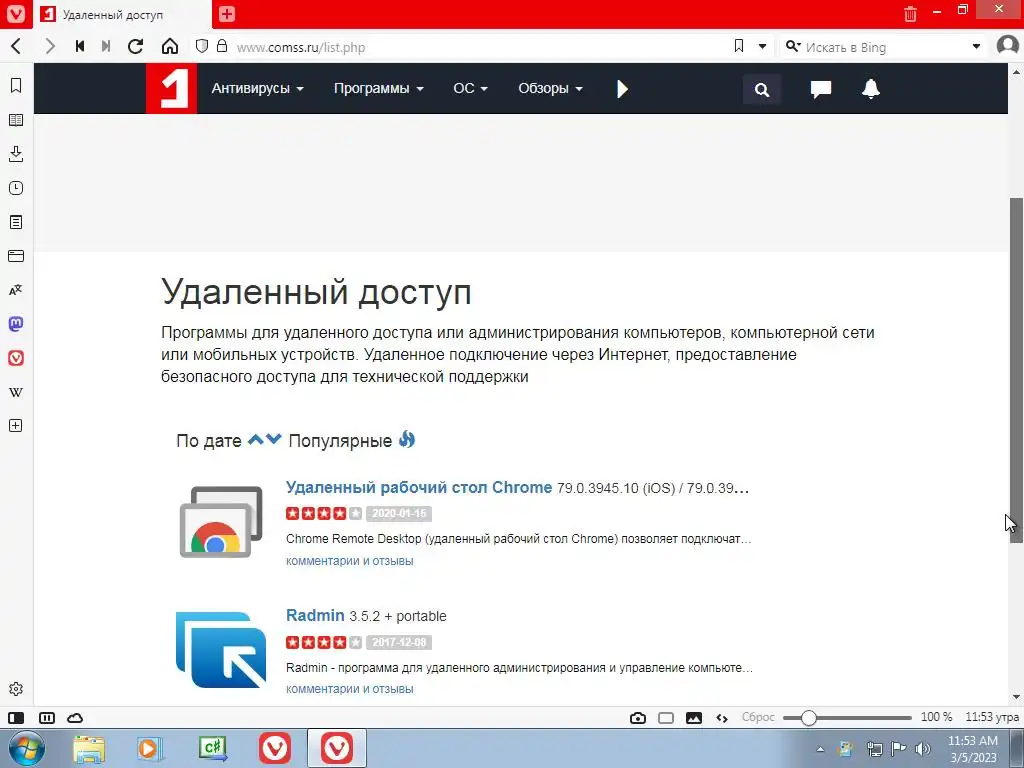
Task: Open the Wikipedia web panel
Action: tap(16, 392)
